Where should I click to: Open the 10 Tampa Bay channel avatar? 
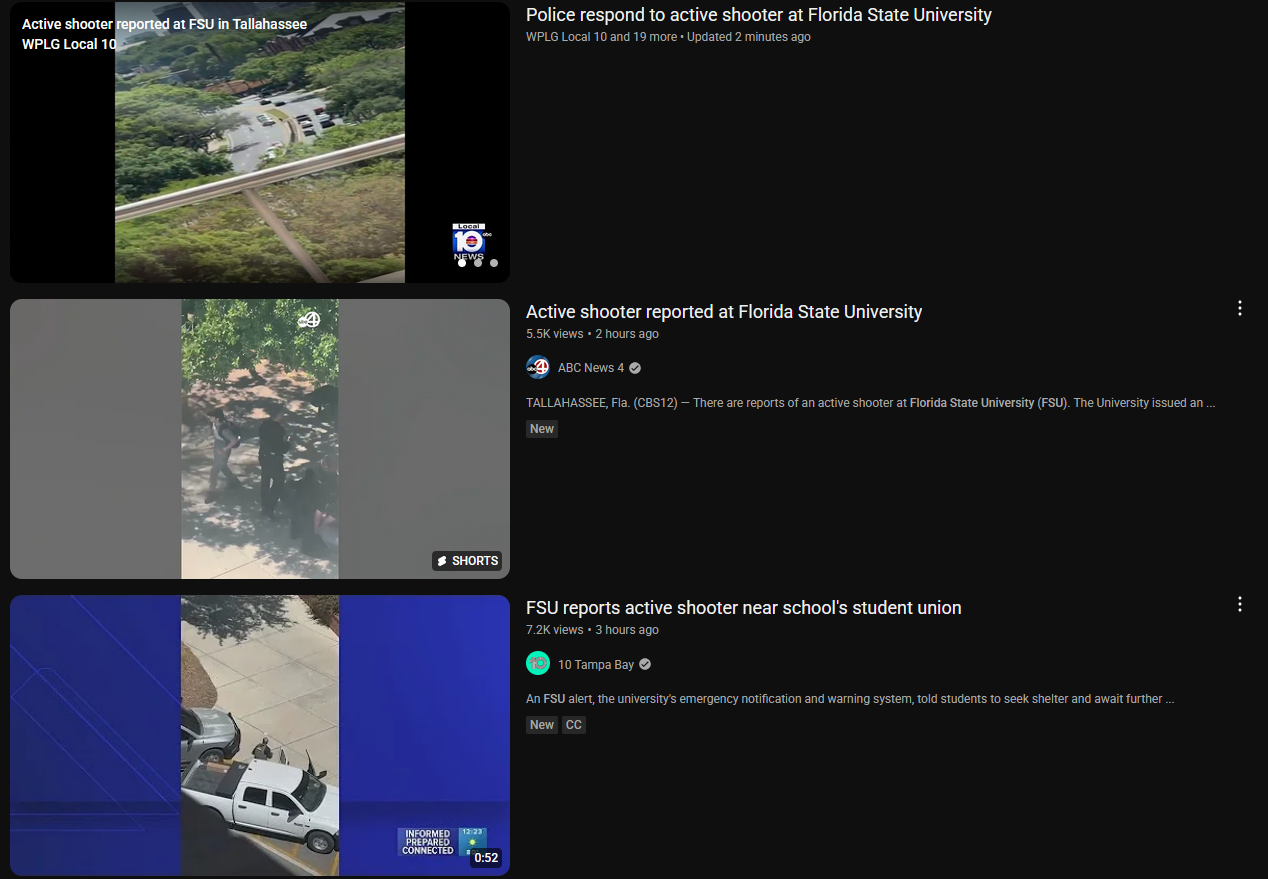[x=538, y=664]
